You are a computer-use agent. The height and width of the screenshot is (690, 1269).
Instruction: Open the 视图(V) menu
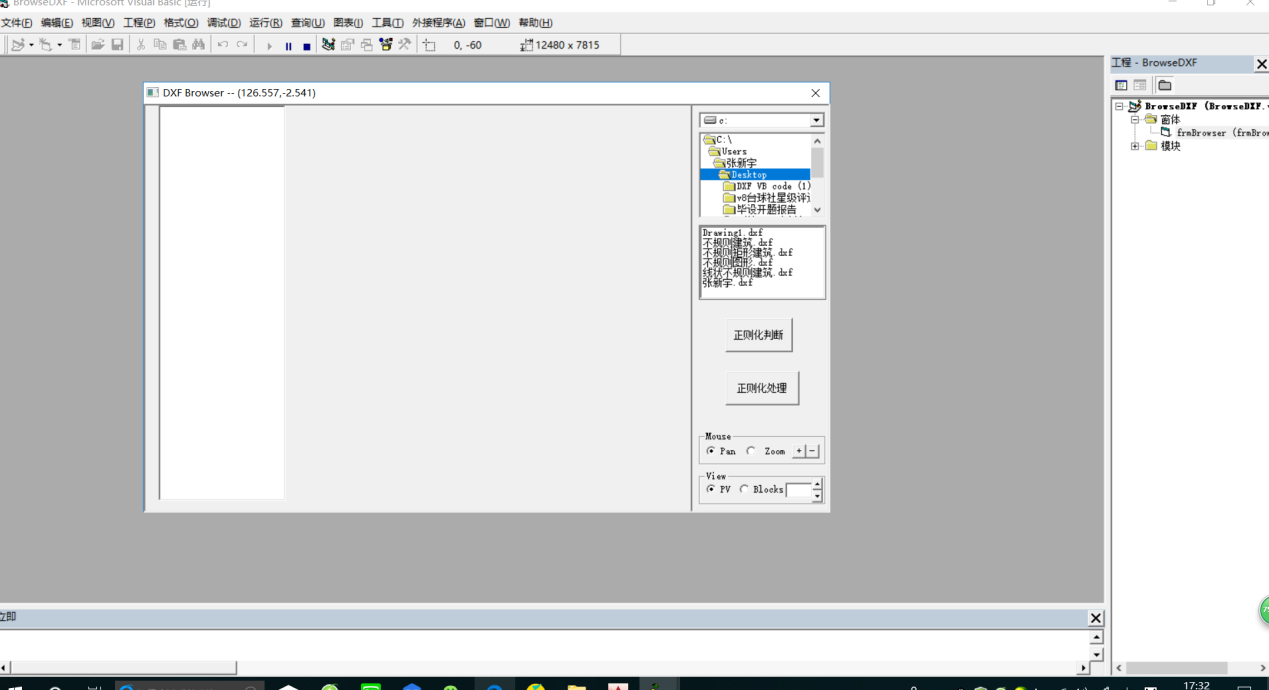click(x=98, y=23)
